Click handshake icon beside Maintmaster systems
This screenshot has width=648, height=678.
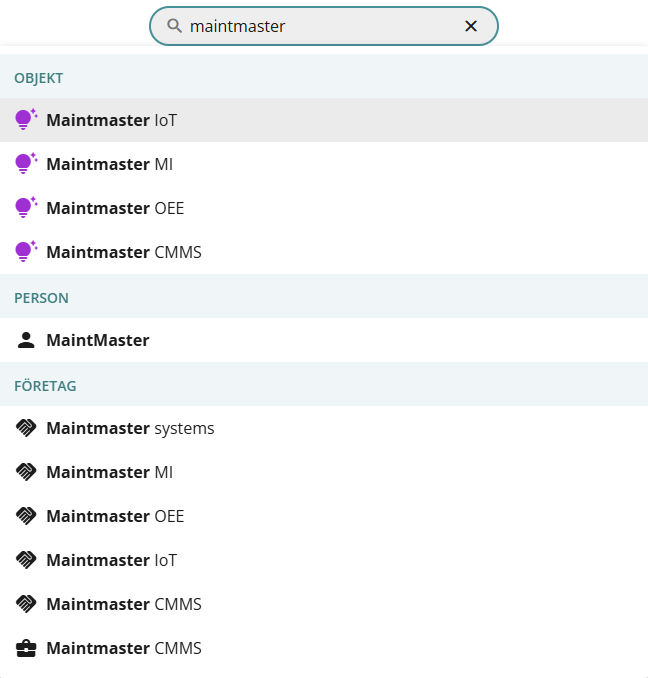pyautogui.click(x=26, y=428)
